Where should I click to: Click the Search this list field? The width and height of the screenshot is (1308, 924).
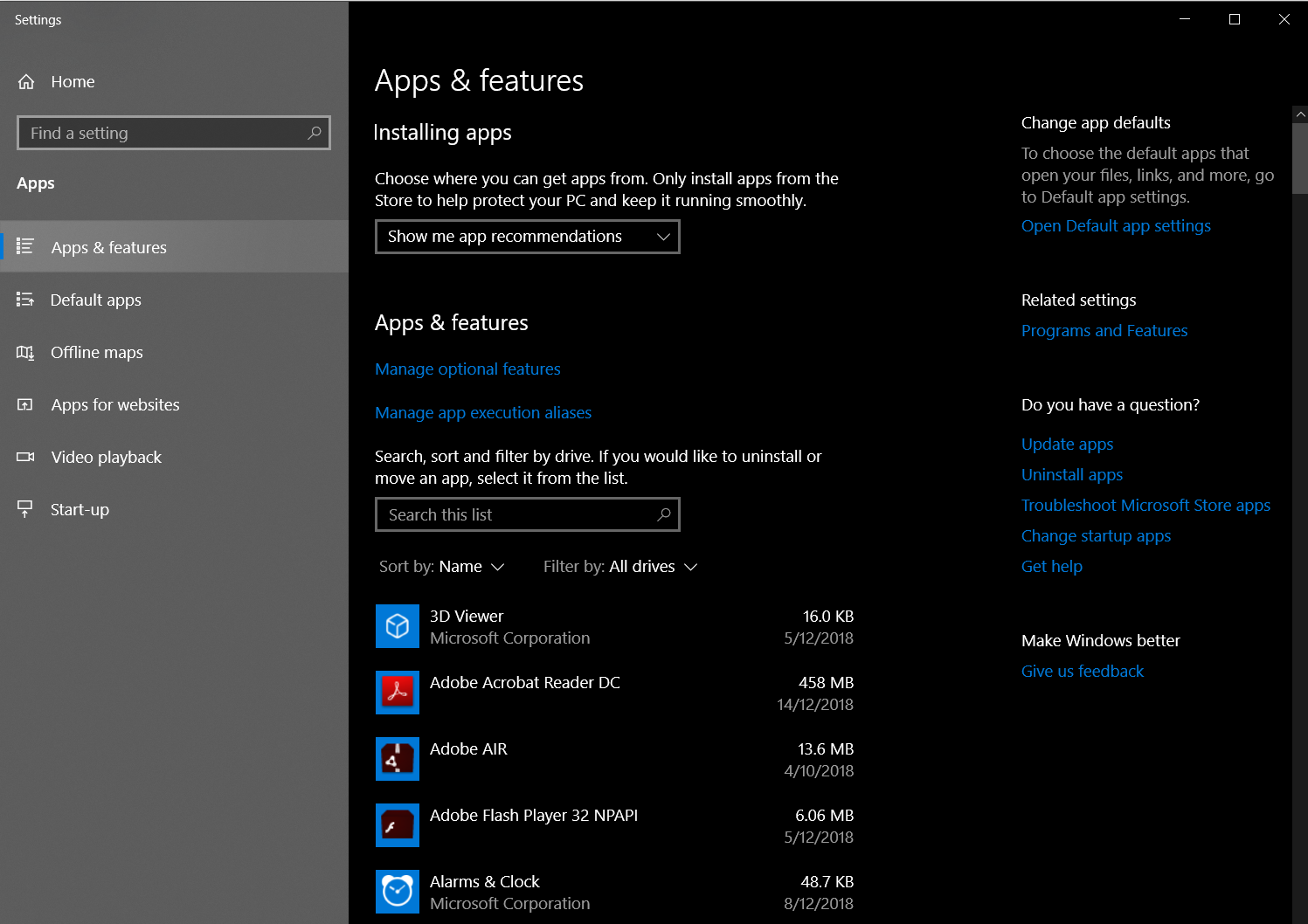point(528,514)
